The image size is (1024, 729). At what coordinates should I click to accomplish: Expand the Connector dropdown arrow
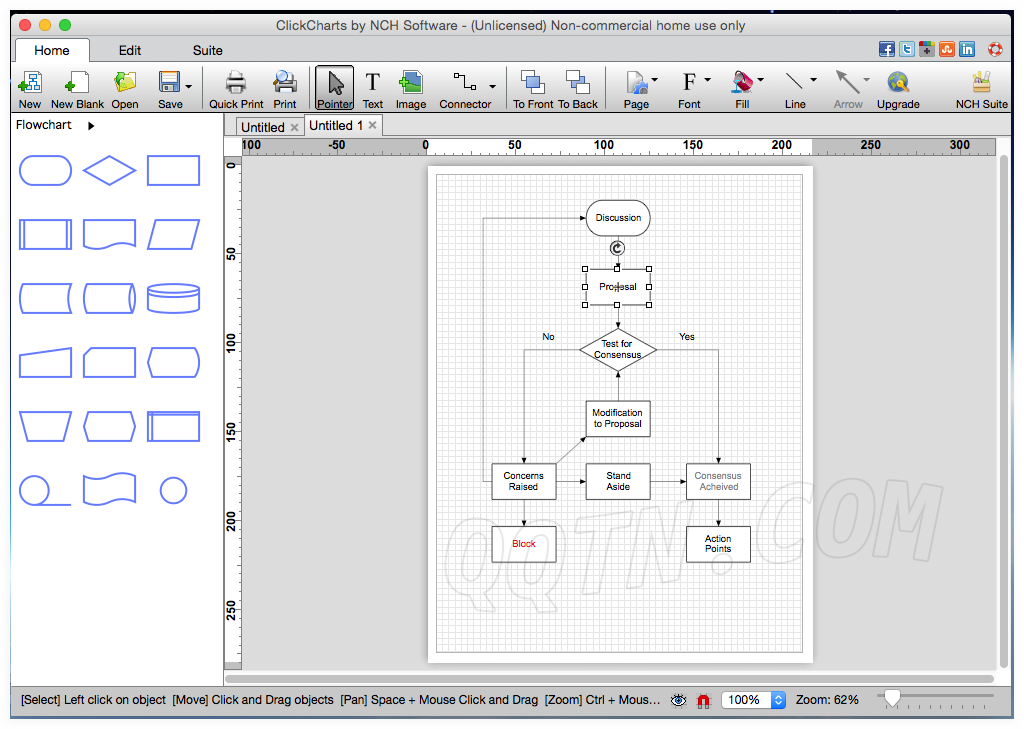click(x=493, y=86)
